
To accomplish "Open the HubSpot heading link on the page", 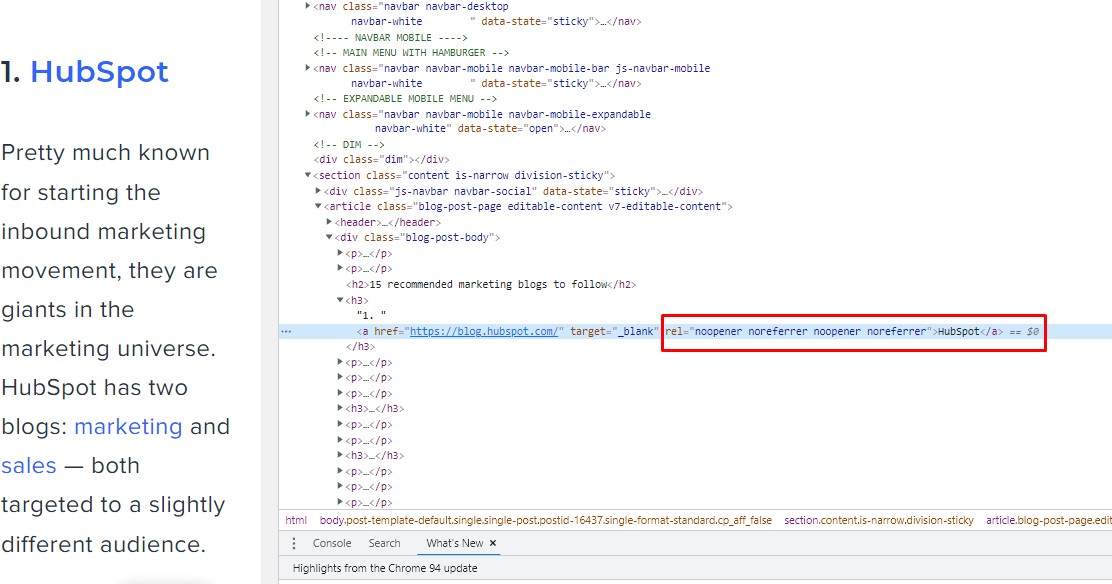I will (99, 72).
